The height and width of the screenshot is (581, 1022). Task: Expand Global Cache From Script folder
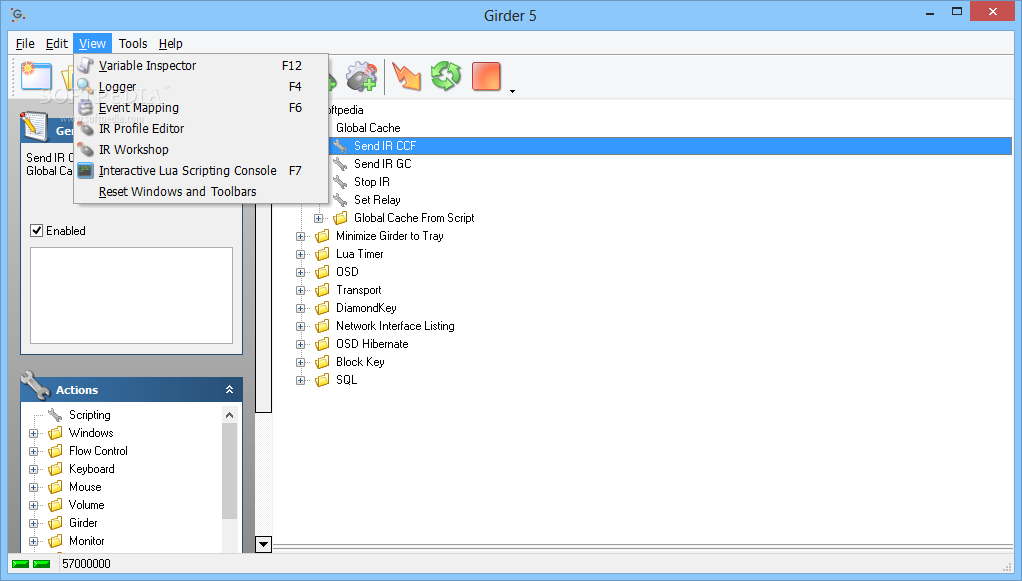pos(319,218)
